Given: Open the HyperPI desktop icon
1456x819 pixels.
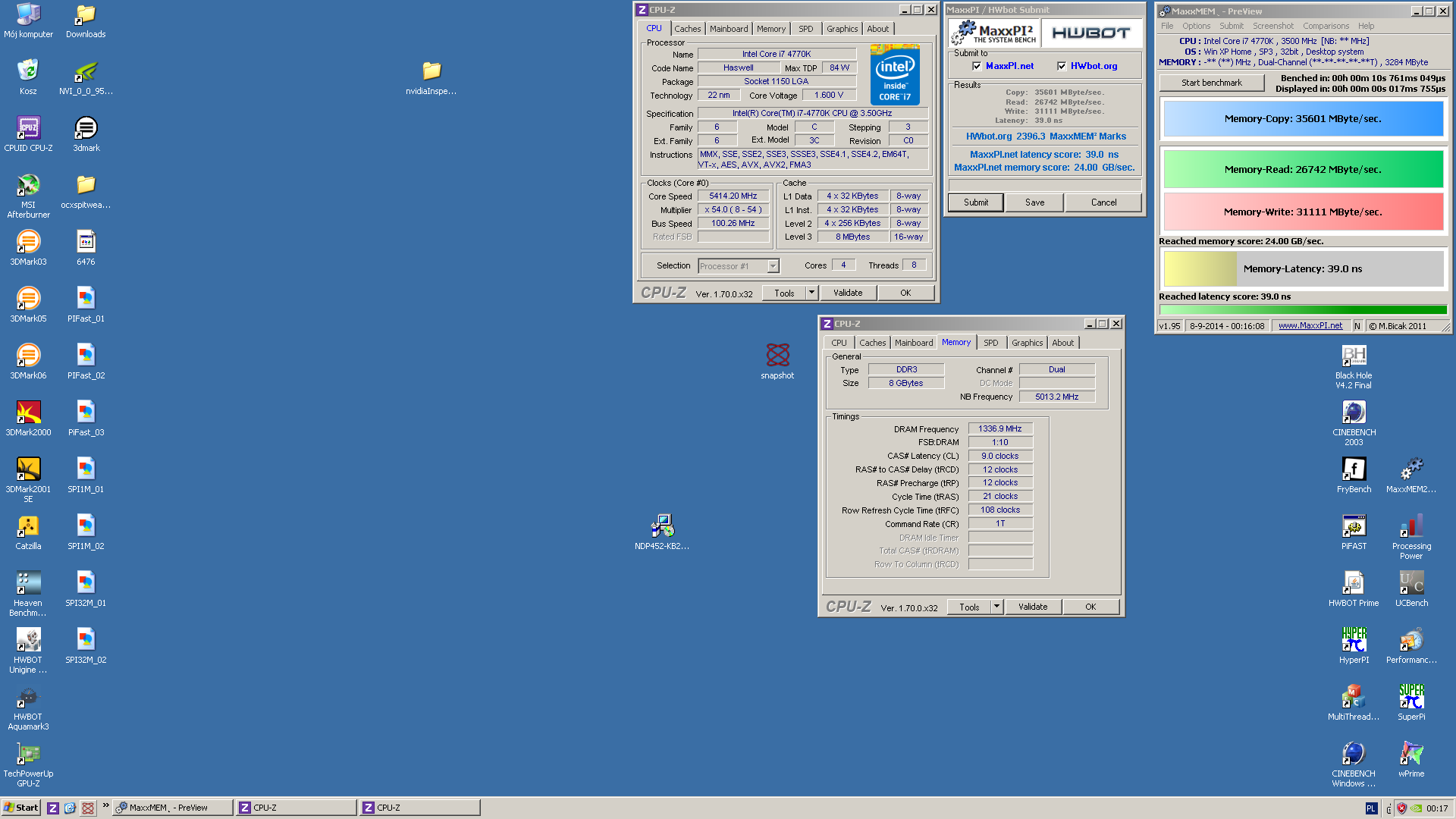Looking at the screenshot, I should point(1354,645).
